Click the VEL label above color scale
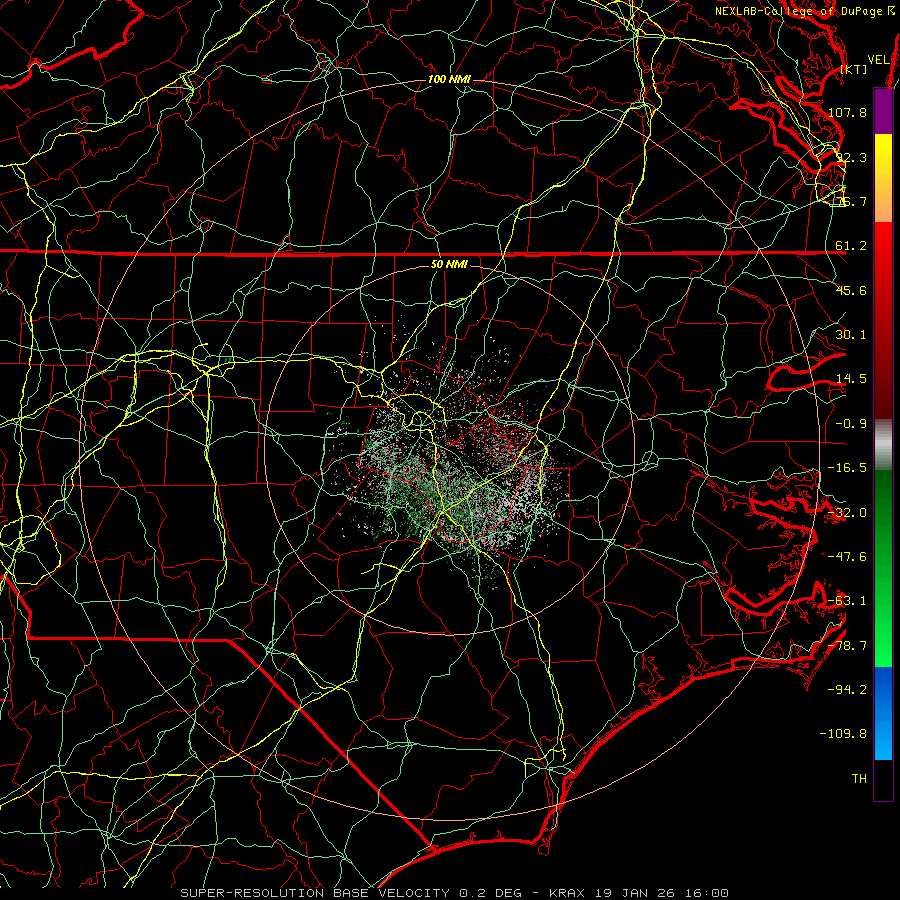900x900 pixels. [878, 60]
